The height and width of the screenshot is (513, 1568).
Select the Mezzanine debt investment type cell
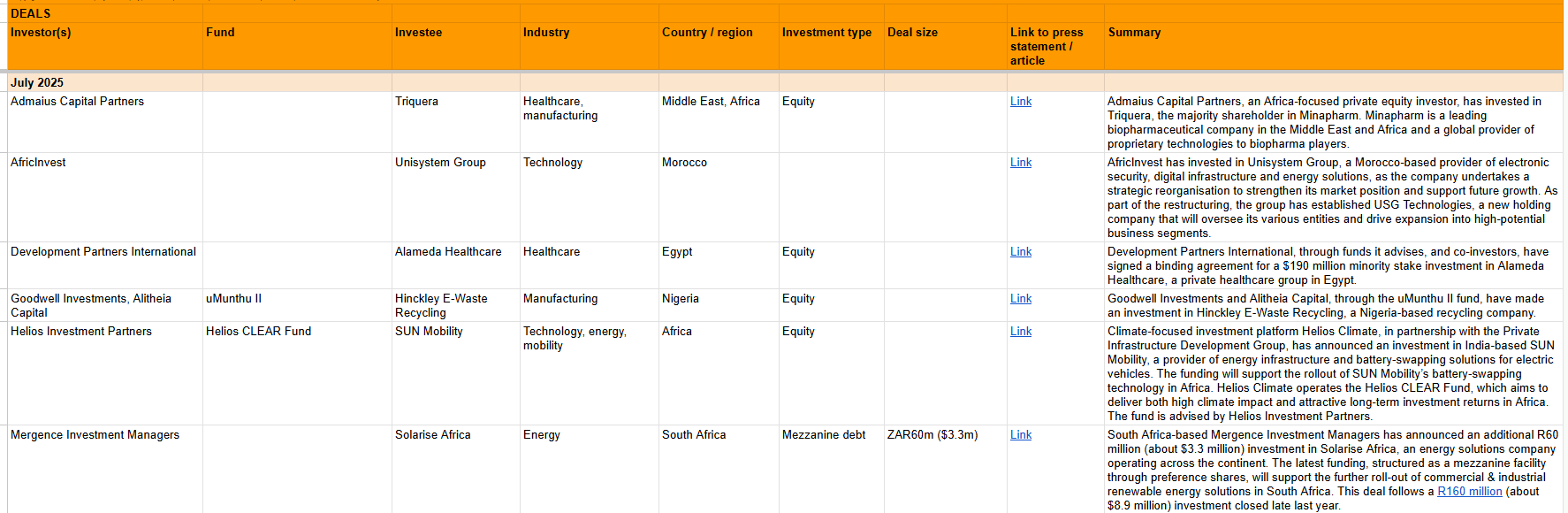tap(832, 469)
